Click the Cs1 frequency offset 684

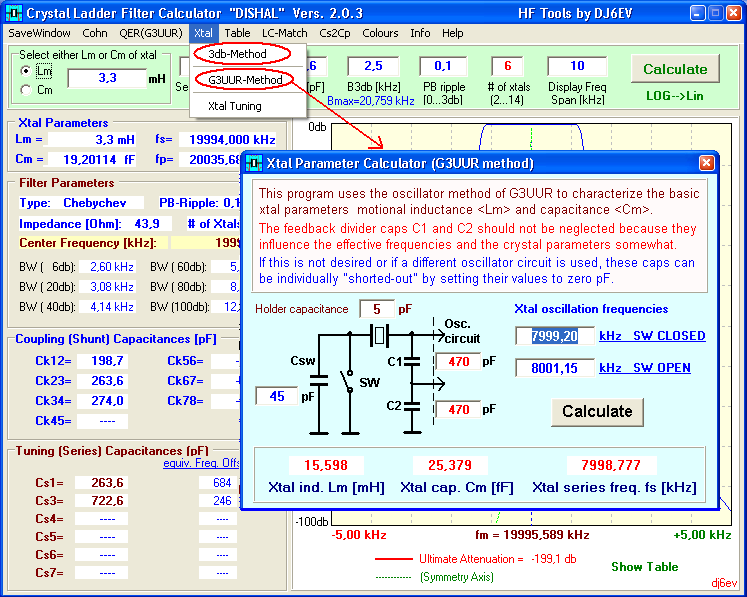click(218, 483)
